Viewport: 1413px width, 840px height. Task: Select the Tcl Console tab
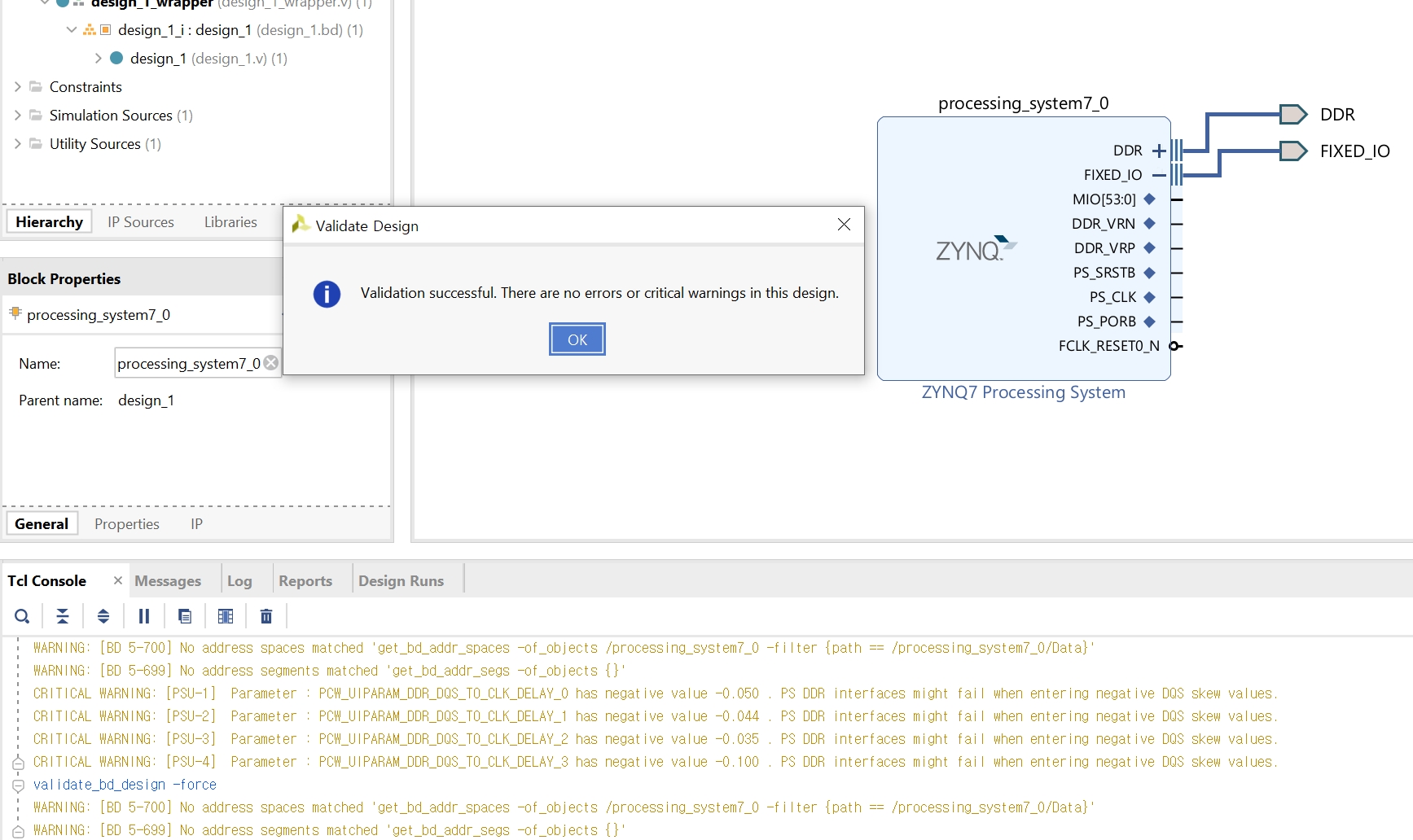(x=46, y=580)
